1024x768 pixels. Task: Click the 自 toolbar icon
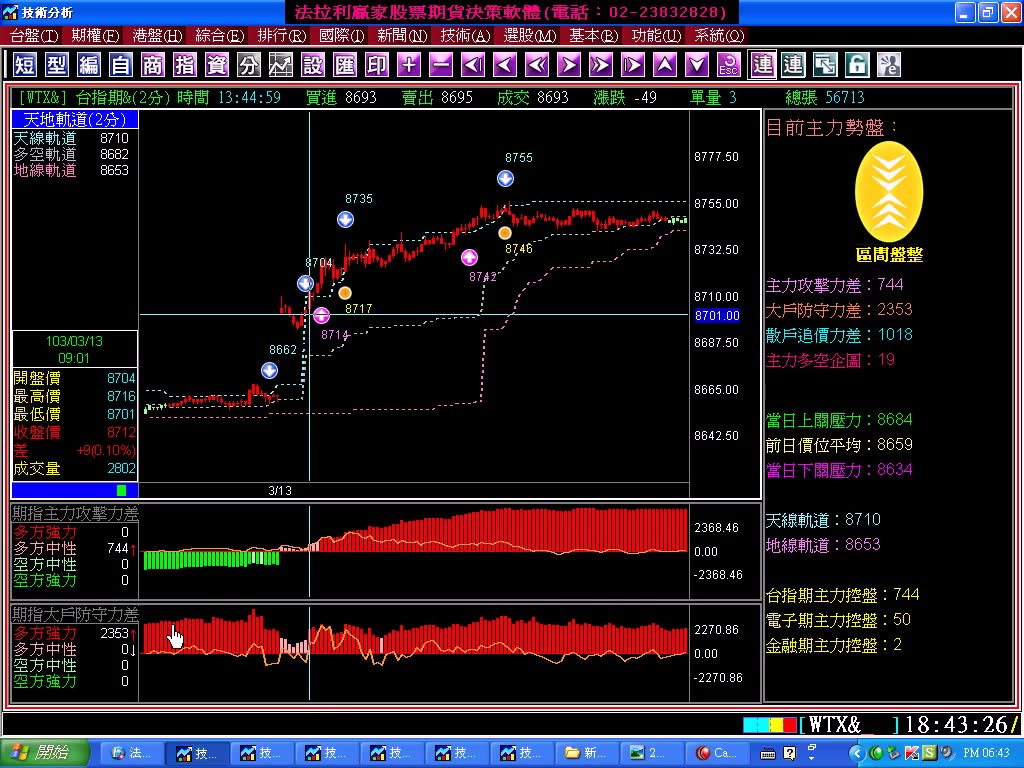click(121, 65)
